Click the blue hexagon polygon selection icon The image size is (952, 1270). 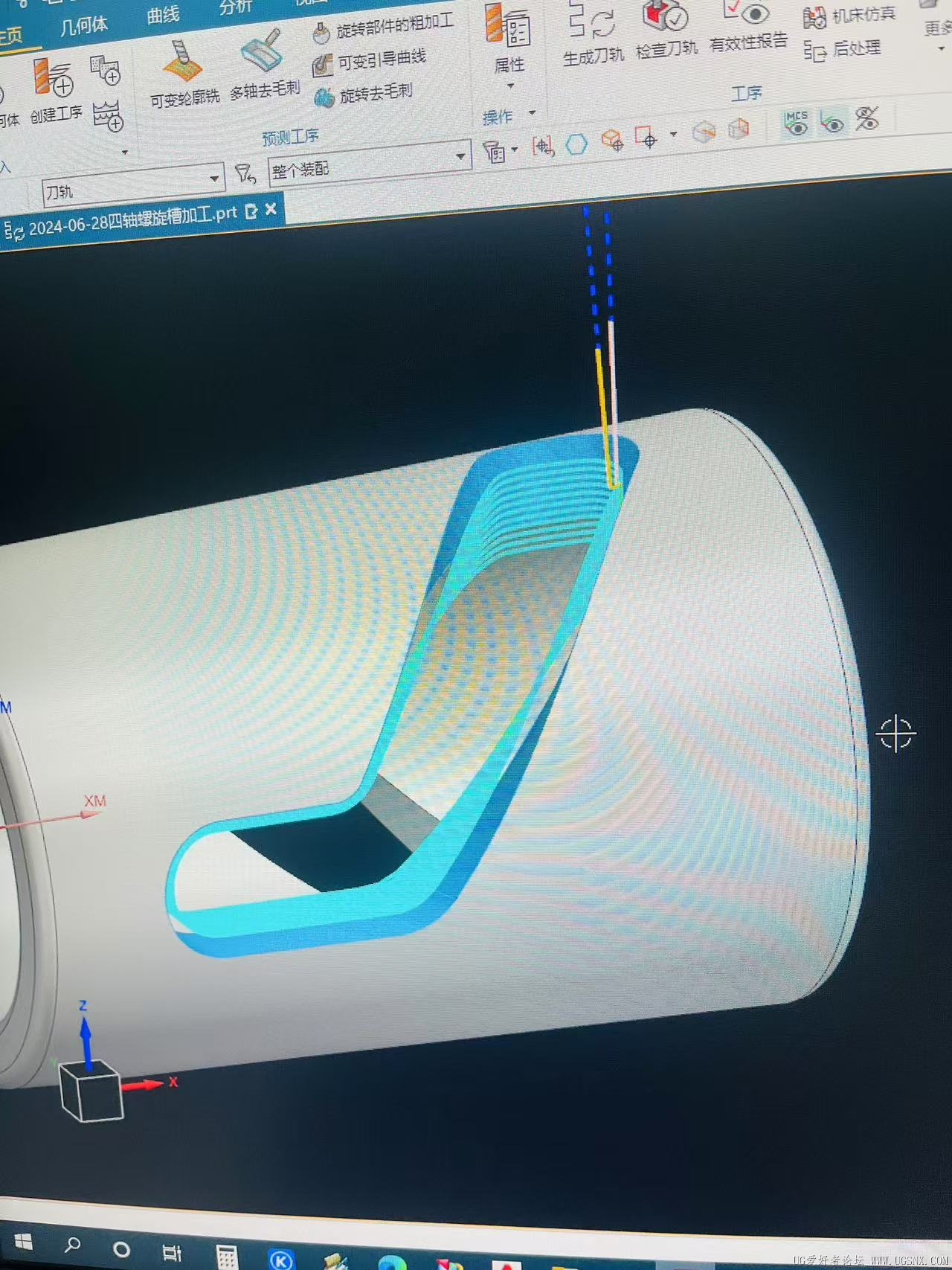[576, 144]
